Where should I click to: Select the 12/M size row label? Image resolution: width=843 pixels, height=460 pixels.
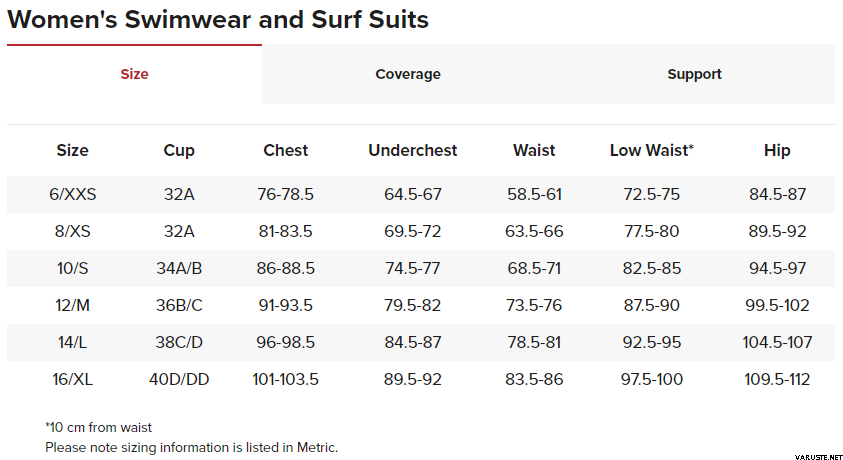[73, 305]
